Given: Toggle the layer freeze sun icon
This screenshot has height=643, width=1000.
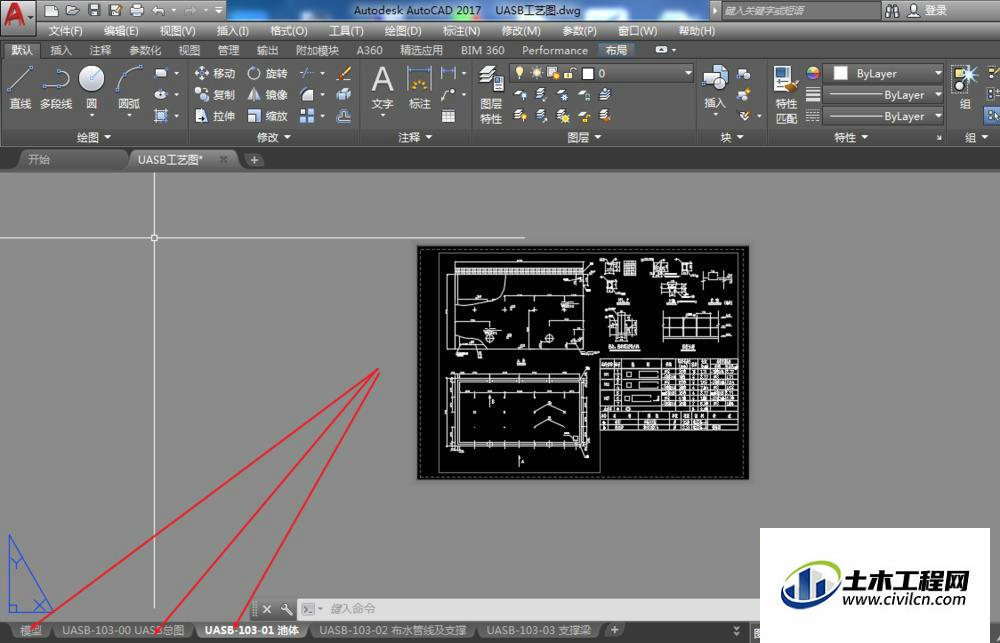Looking at the screenshot, I should [x=536, y=73].
